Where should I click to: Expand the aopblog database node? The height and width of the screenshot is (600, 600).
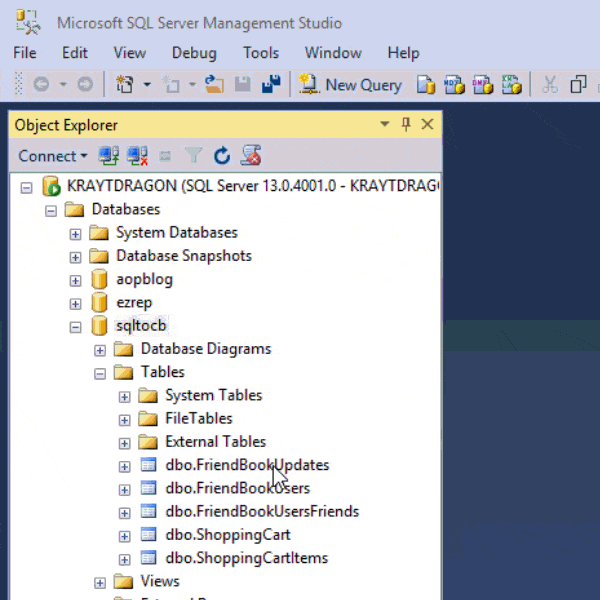pos(75,281)
